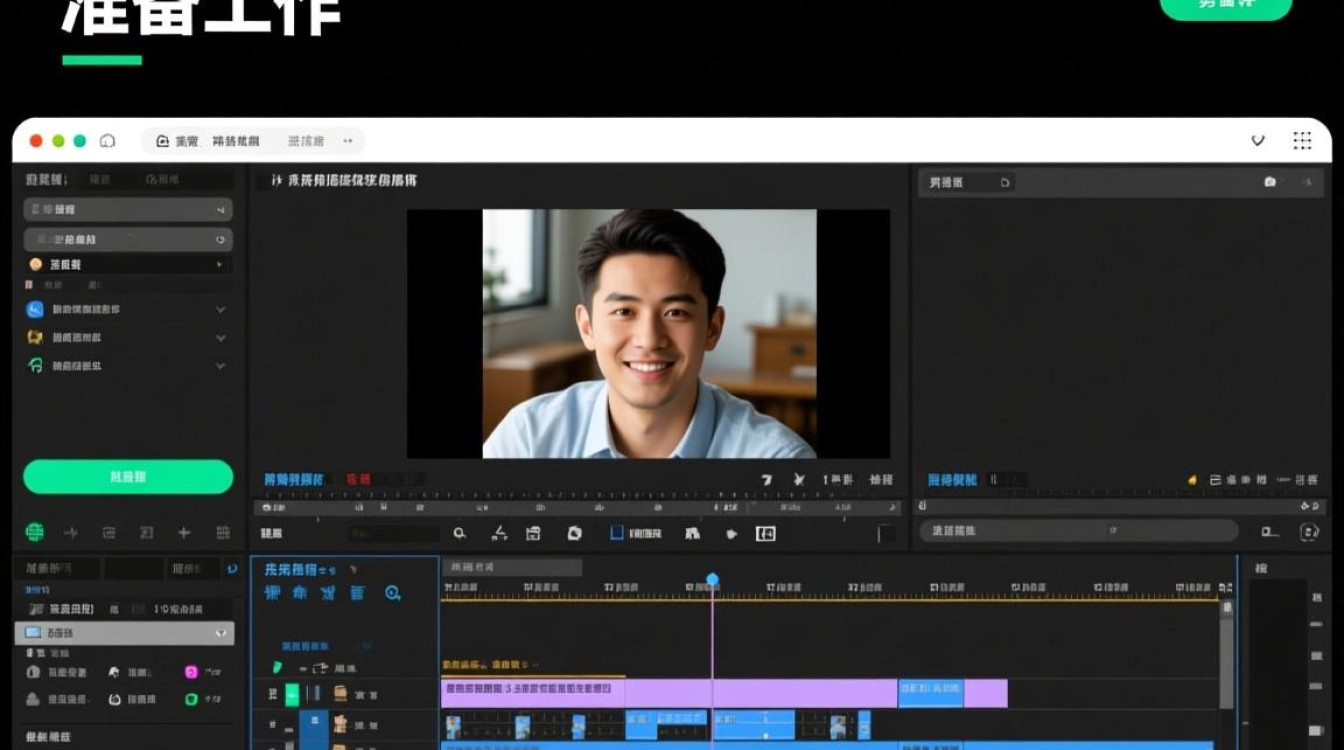Click the blue magnifier tool in the timeline header
This screenshot has width=1344, height=750.
(393, 593)
